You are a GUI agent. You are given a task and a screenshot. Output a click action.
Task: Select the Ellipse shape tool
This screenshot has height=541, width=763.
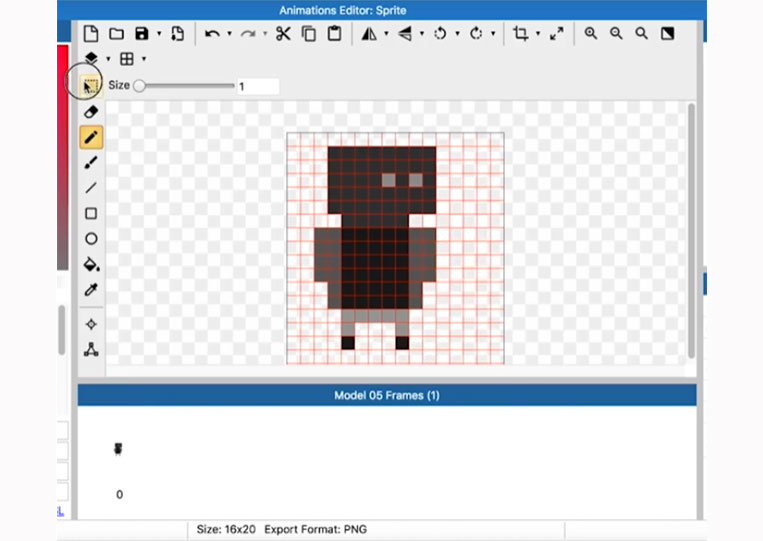coord(91,238)
